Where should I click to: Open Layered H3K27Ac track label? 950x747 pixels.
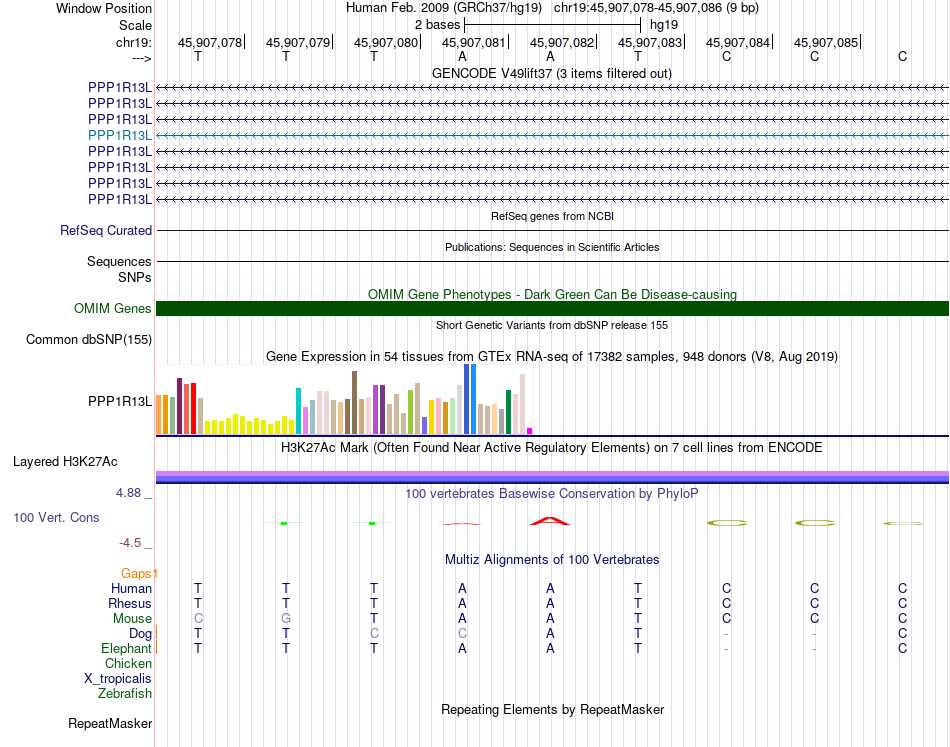coord(65,462)
